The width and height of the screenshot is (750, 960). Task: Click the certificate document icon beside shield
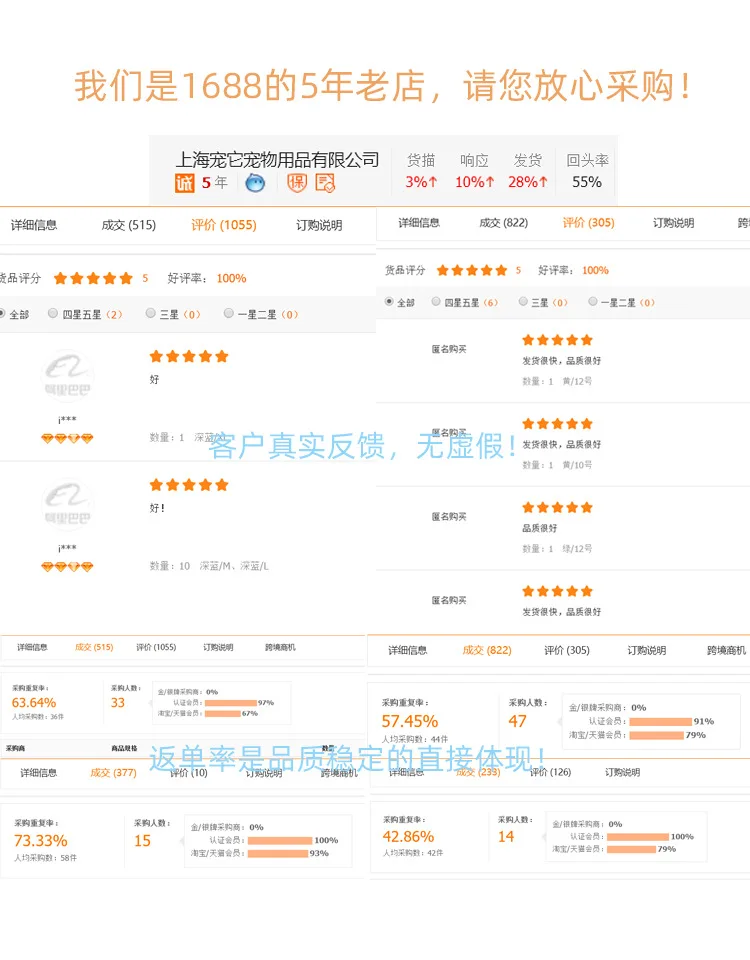click(x=325, y=182)
